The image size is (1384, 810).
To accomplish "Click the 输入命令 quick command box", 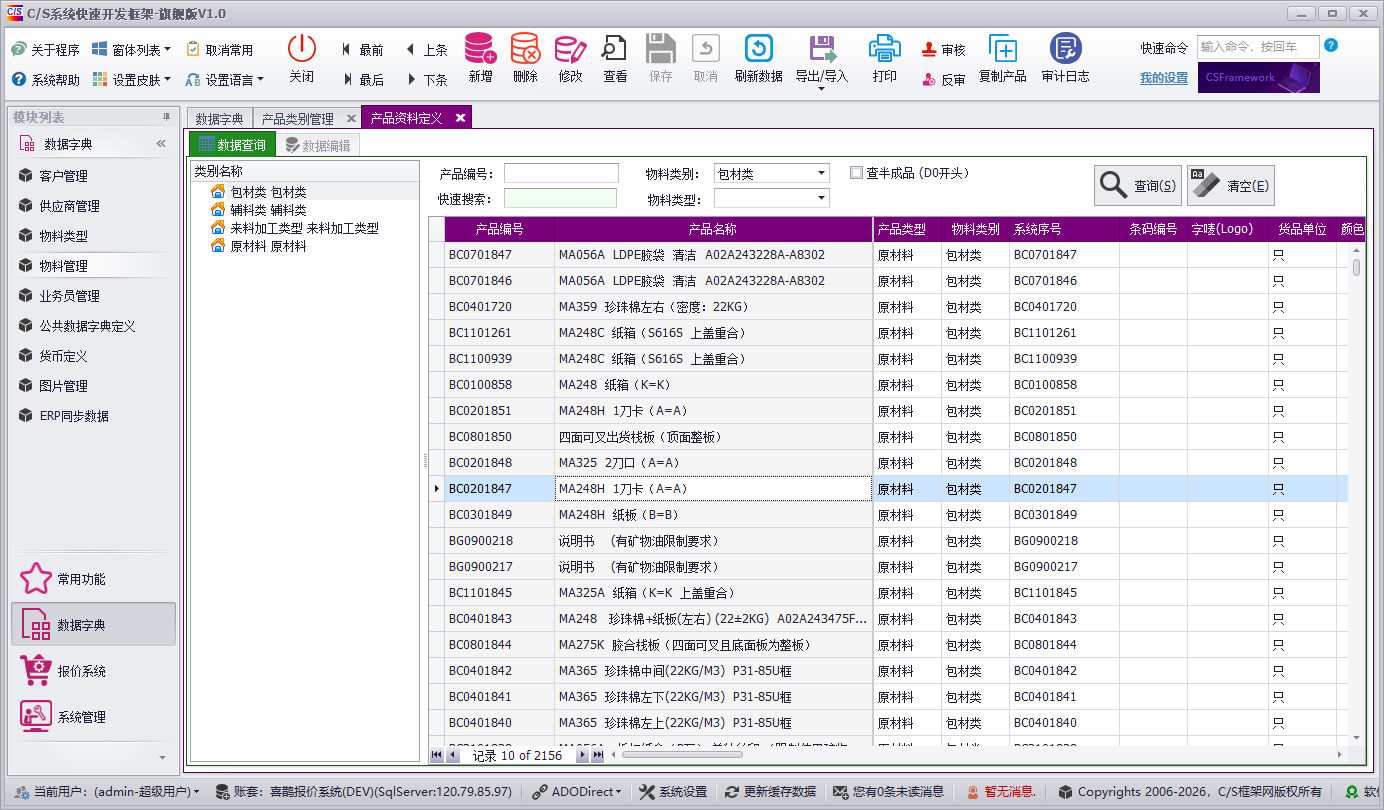I will [x=1258, y=46].
